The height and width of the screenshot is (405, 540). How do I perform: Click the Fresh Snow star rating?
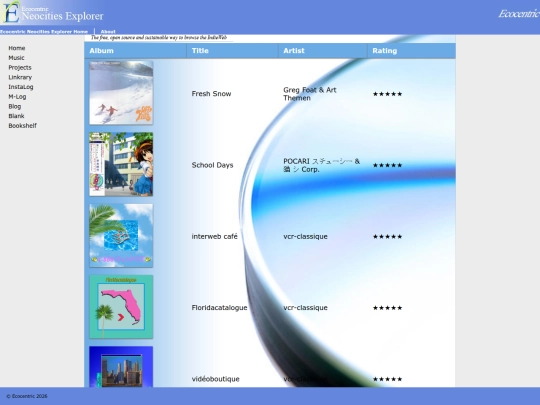point(387,94)
